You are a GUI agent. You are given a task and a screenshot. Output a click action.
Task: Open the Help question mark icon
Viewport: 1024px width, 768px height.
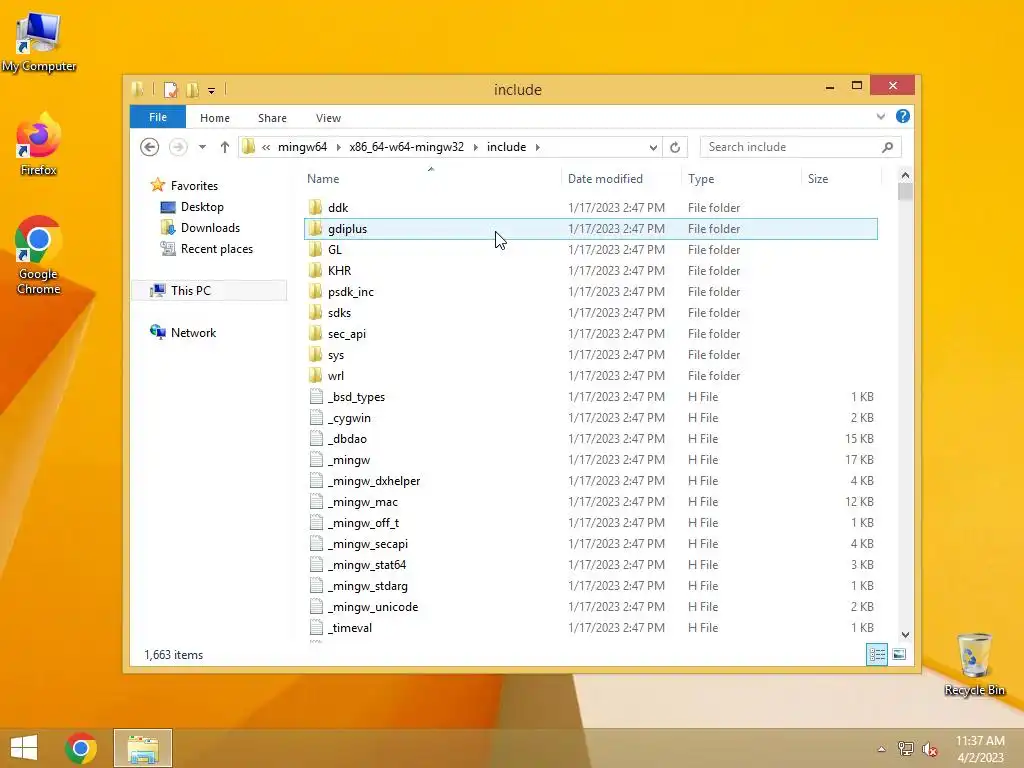coord(903,116)
